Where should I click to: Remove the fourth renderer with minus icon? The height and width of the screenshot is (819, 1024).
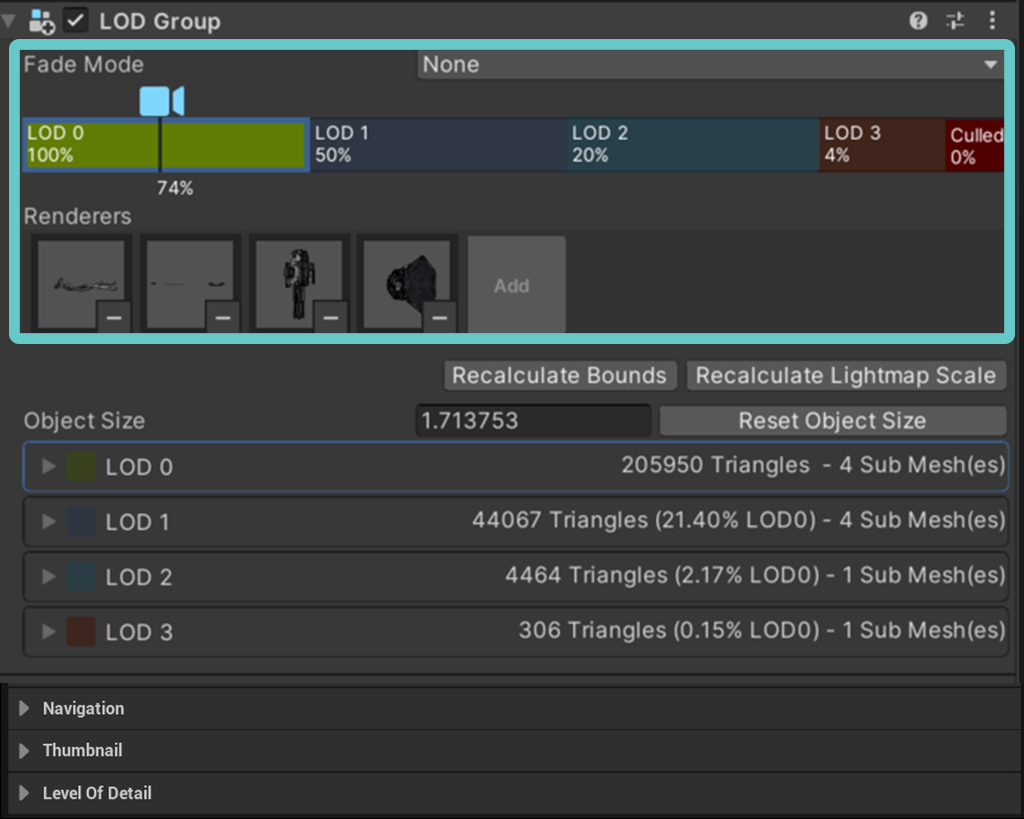click(440, 317)
